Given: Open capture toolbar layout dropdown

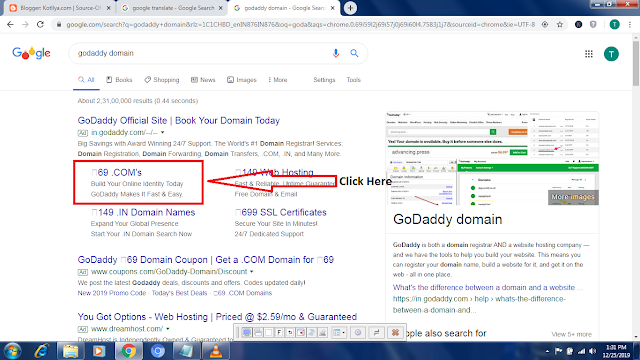Looking at the screenshot, I should pos(338,333).
